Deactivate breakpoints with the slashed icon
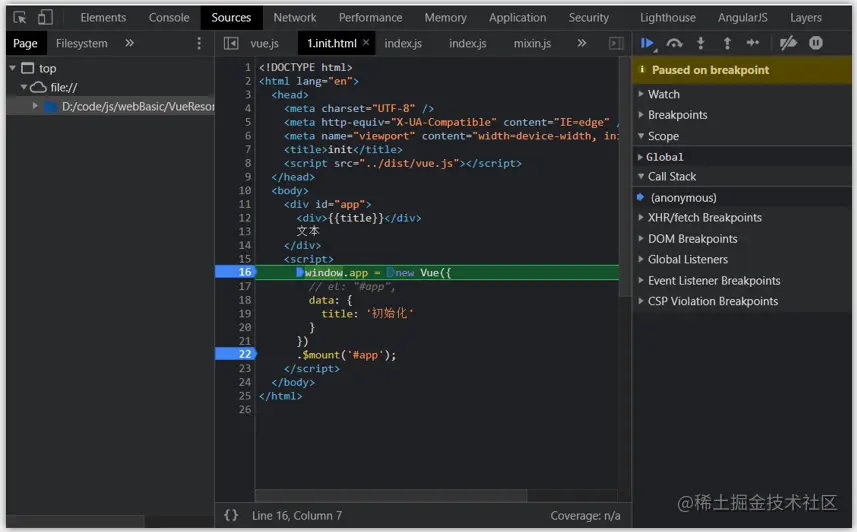 [x=788, y=43]
